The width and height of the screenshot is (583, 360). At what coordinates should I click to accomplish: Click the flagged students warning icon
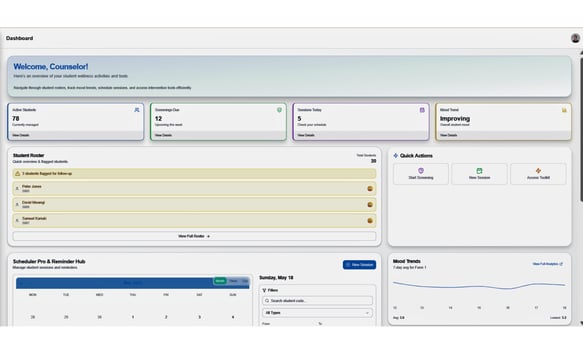[x=17, y=173]
